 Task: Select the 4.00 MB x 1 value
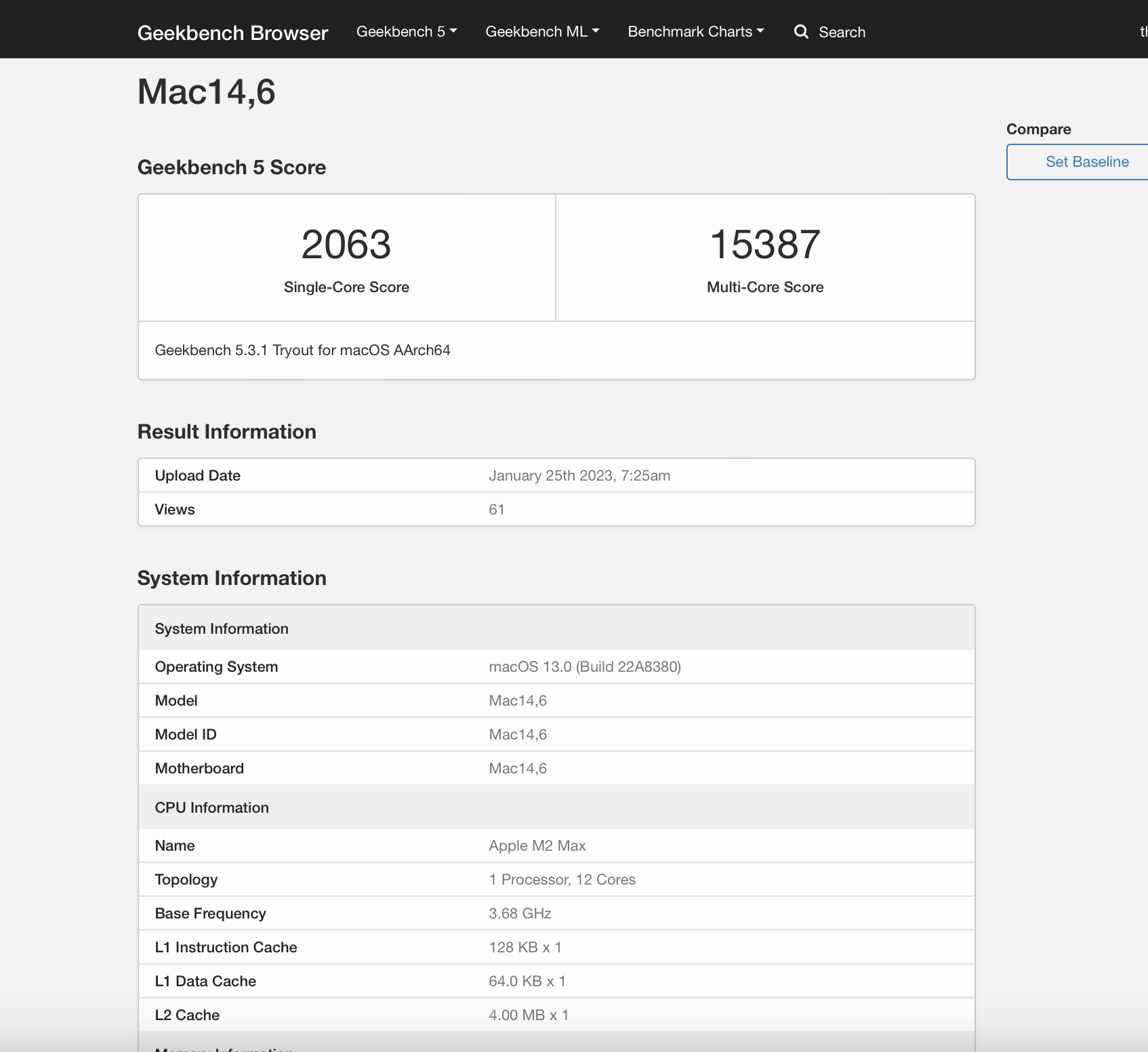point(529,1015)
